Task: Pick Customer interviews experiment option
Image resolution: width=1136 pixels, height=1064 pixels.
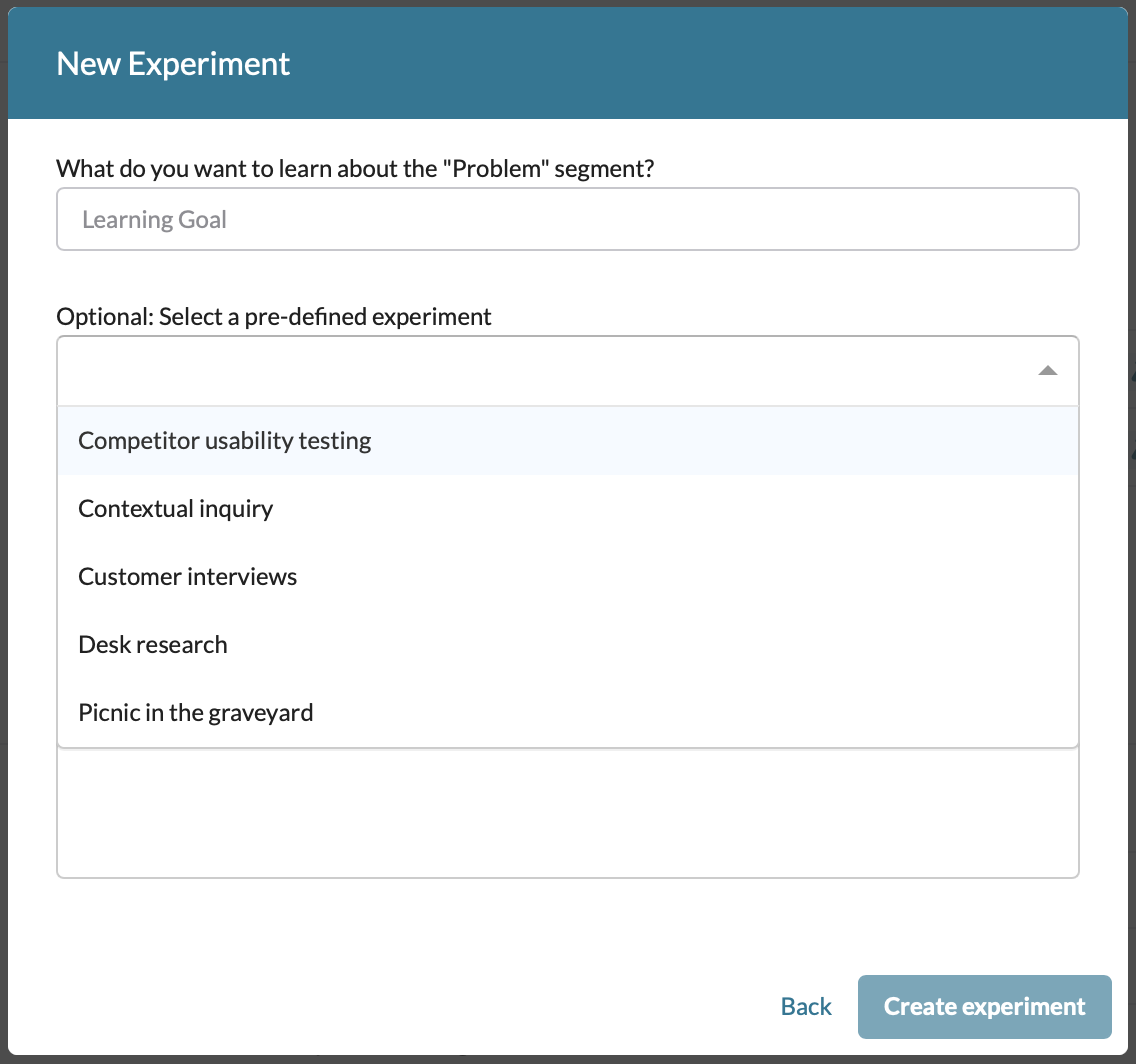Action: click(567, 577)
